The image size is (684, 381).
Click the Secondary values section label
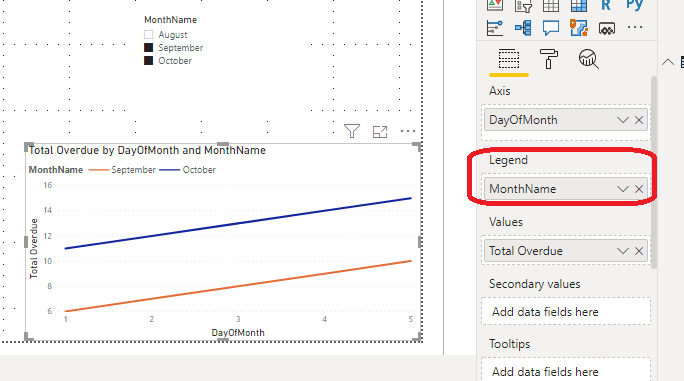[534, 284]
